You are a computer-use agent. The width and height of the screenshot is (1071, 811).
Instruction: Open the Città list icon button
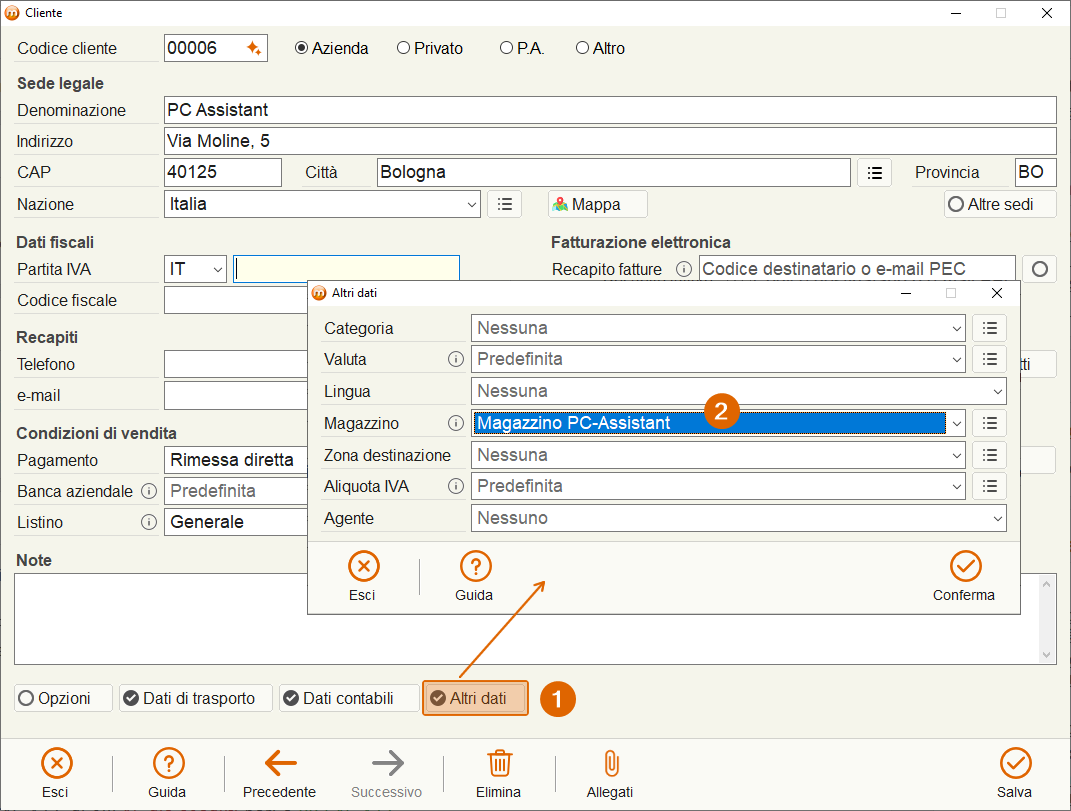874,173
